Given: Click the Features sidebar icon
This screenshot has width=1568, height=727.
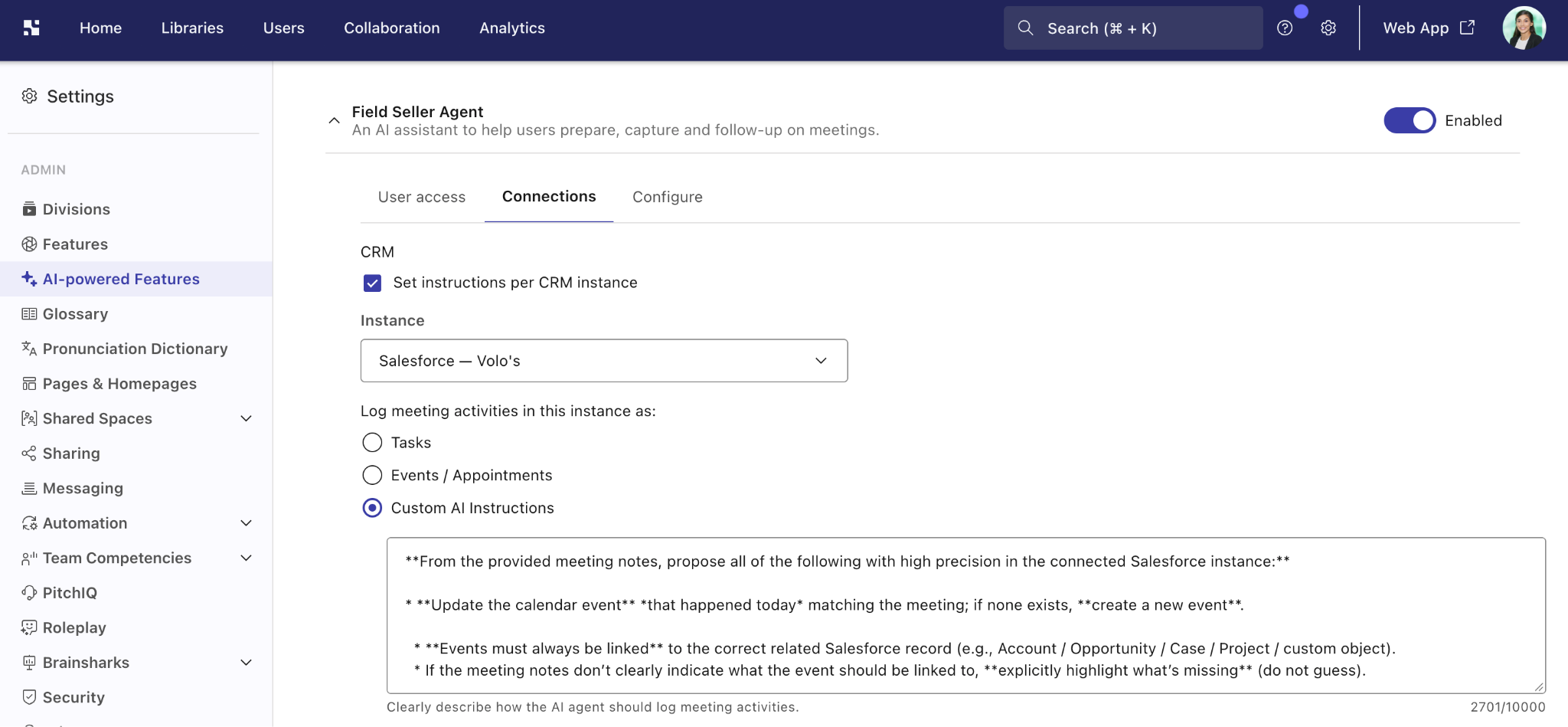Looking at the screenshot, I should tap(29, 244).
